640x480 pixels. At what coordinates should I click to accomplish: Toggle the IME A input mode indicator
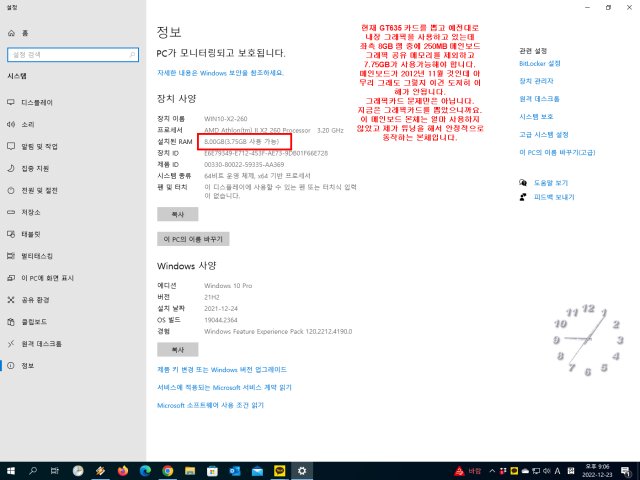(557, 471)
